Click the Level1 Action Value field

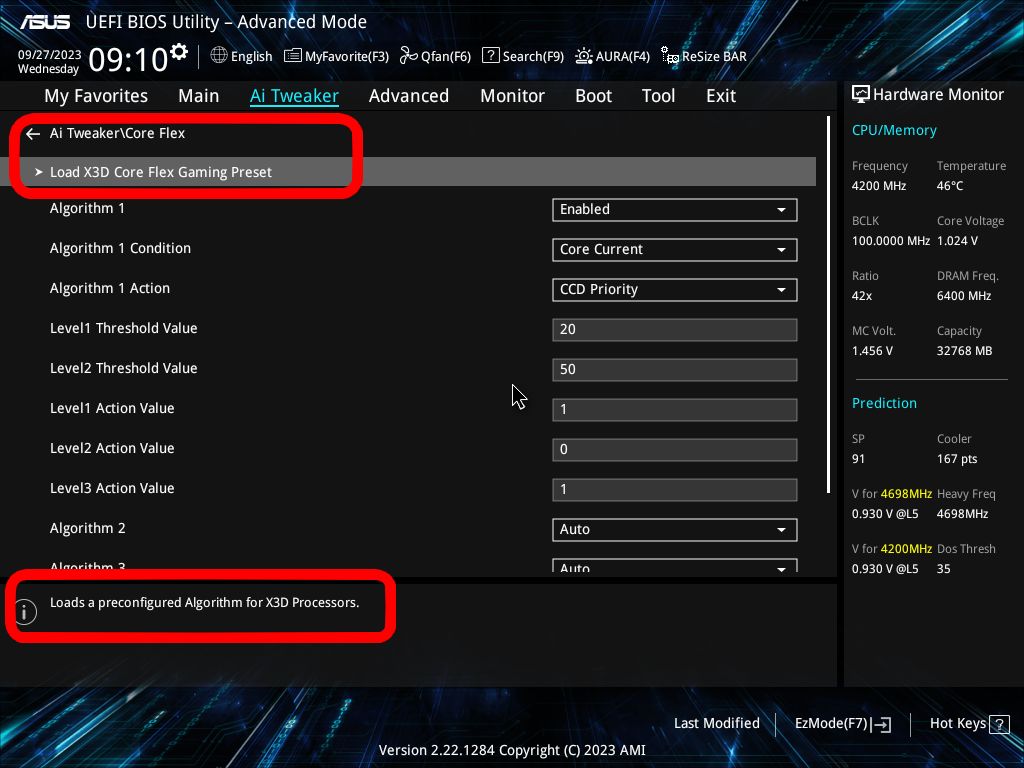(x=675, y=409)
